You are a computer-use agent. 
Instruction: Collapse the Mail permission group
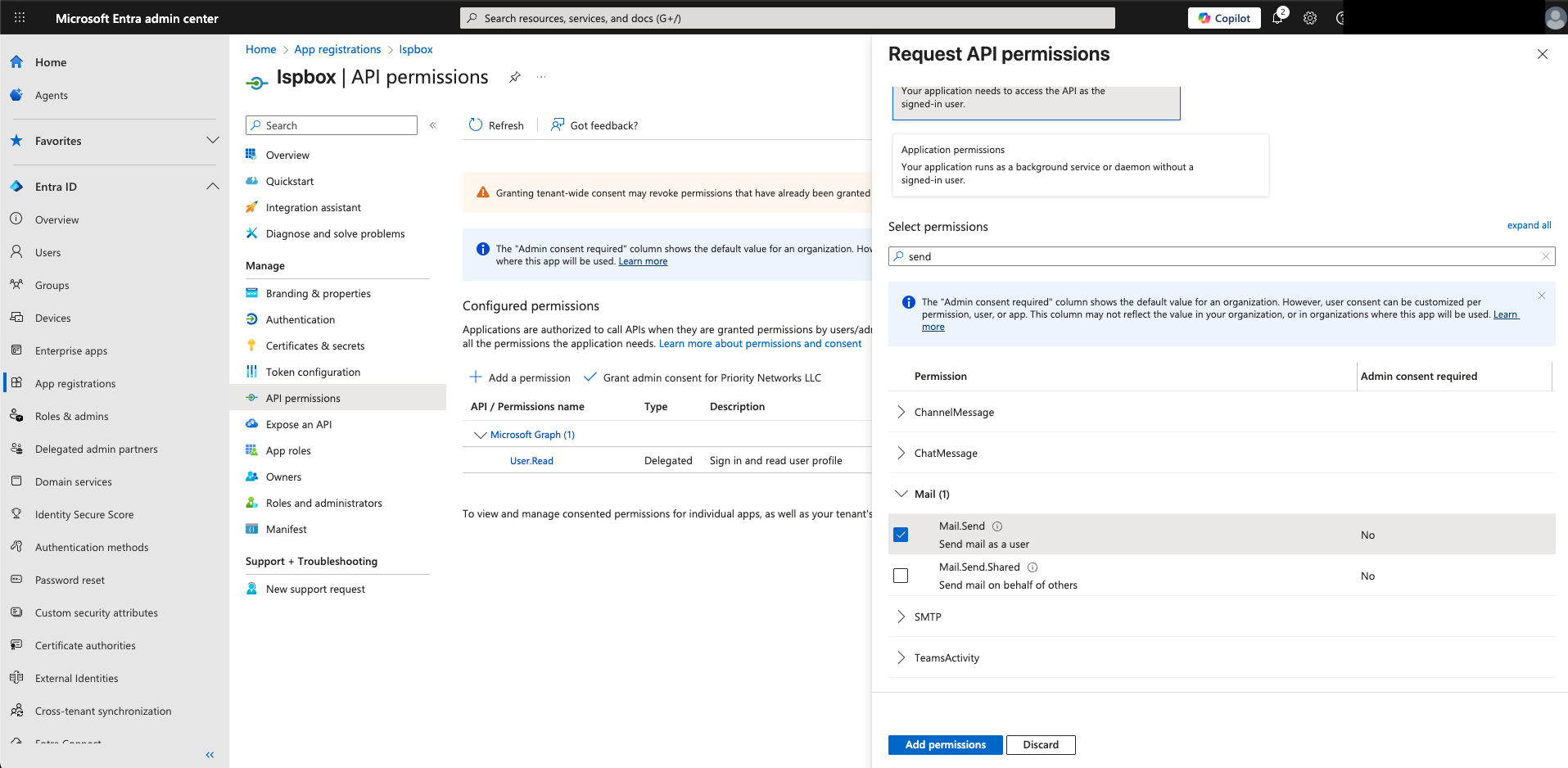[901, 494]
